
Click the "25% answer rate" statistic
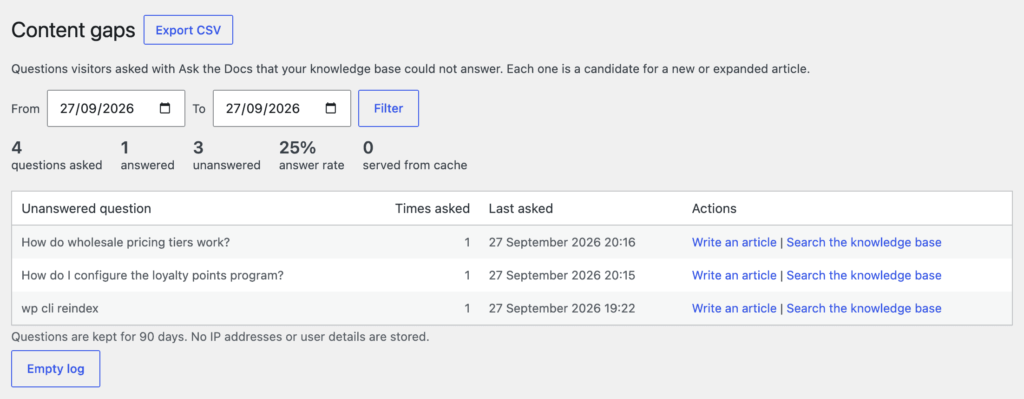click(312, 155)
